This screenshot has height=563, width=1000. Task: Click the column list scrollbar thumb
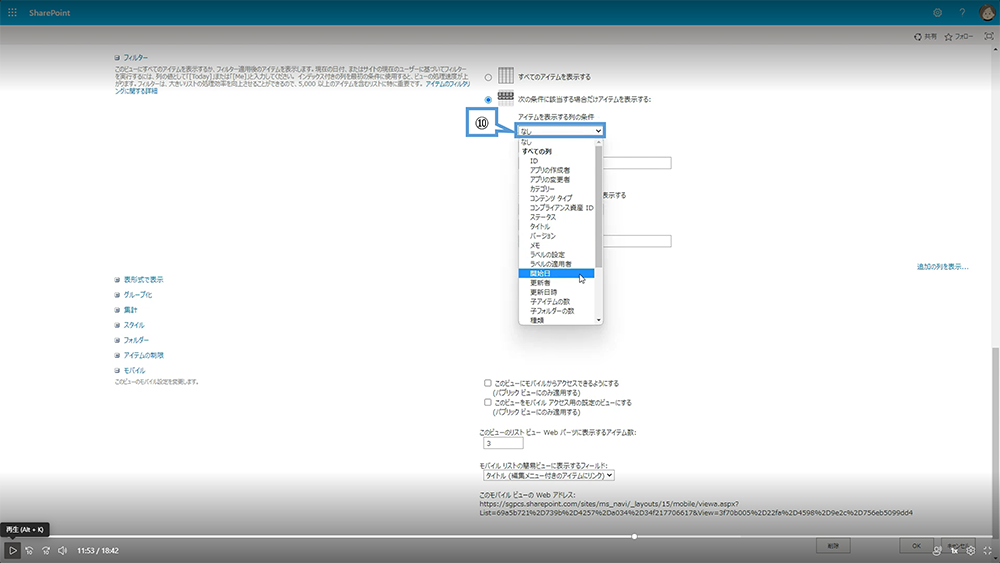tap(598, 207)
